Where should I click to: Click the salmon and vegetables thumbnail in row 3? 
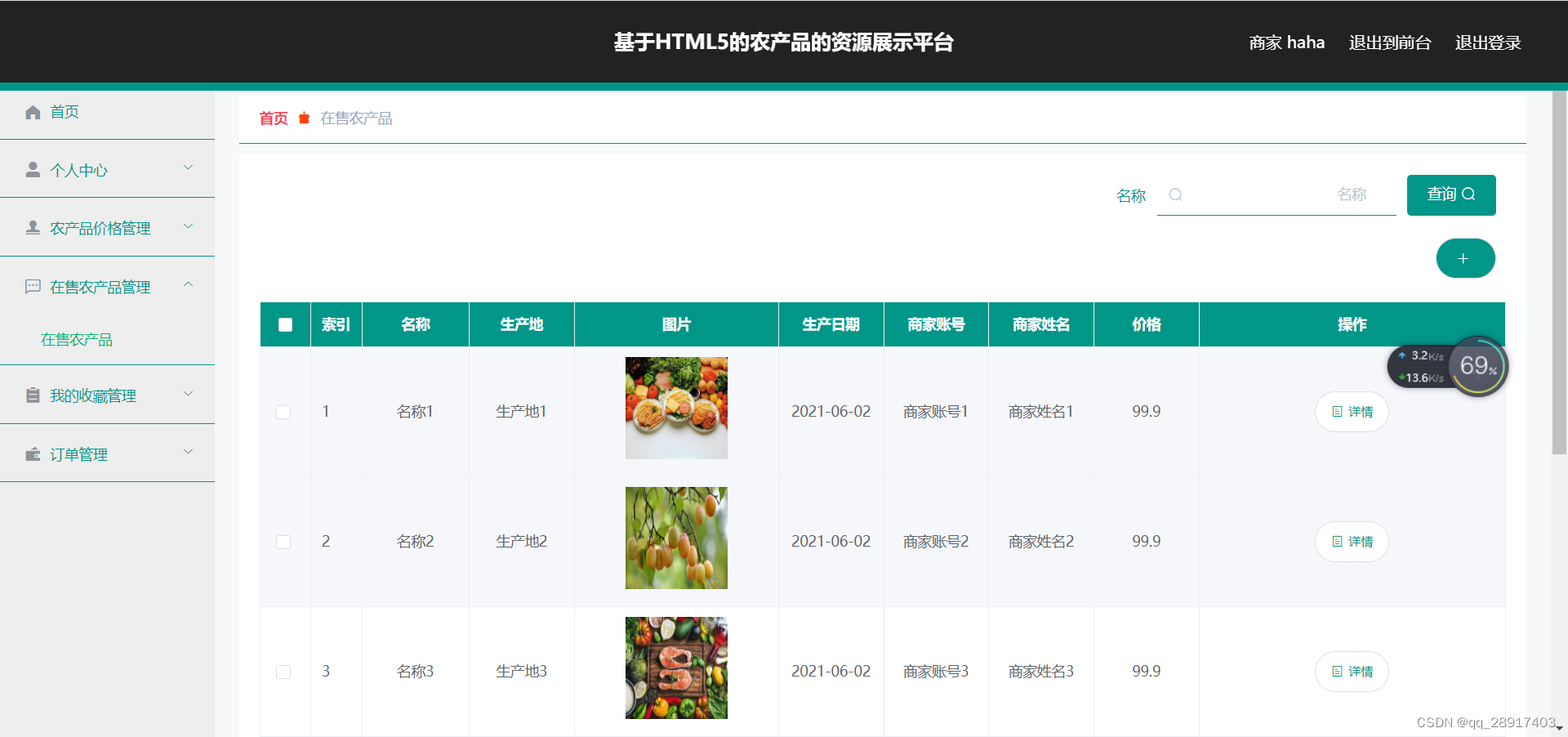click(676, 668)
